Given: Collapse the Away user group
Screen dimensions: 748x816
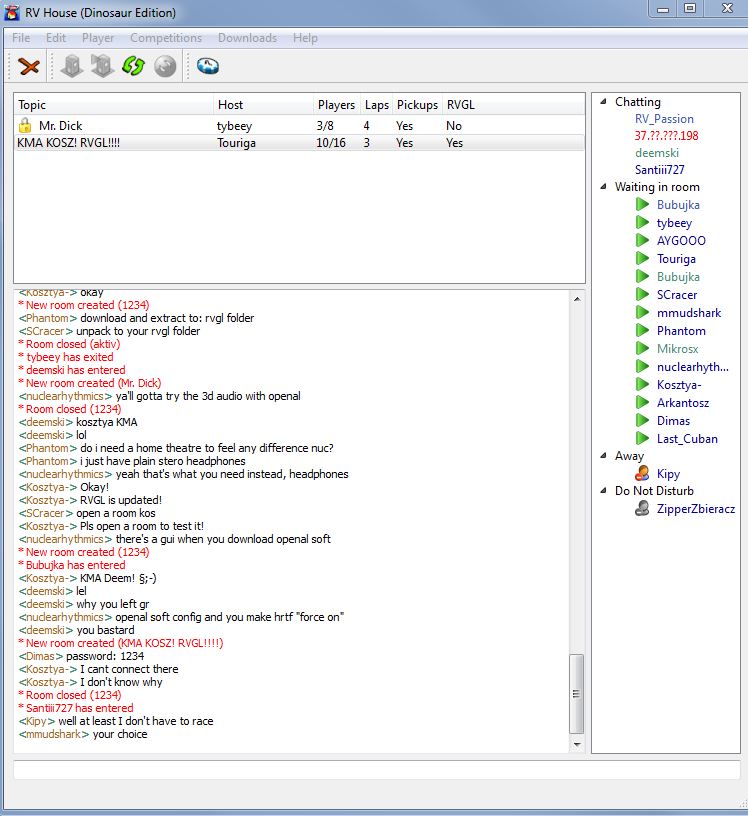Looking at the screenshot, I should (604, 455).
